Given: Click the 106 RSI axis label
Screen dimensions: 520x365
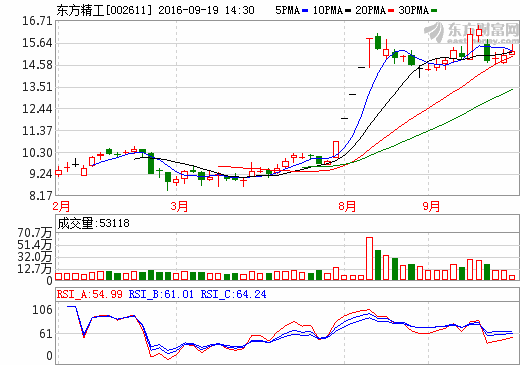Looking at the screenshot, I should [42, 310].
